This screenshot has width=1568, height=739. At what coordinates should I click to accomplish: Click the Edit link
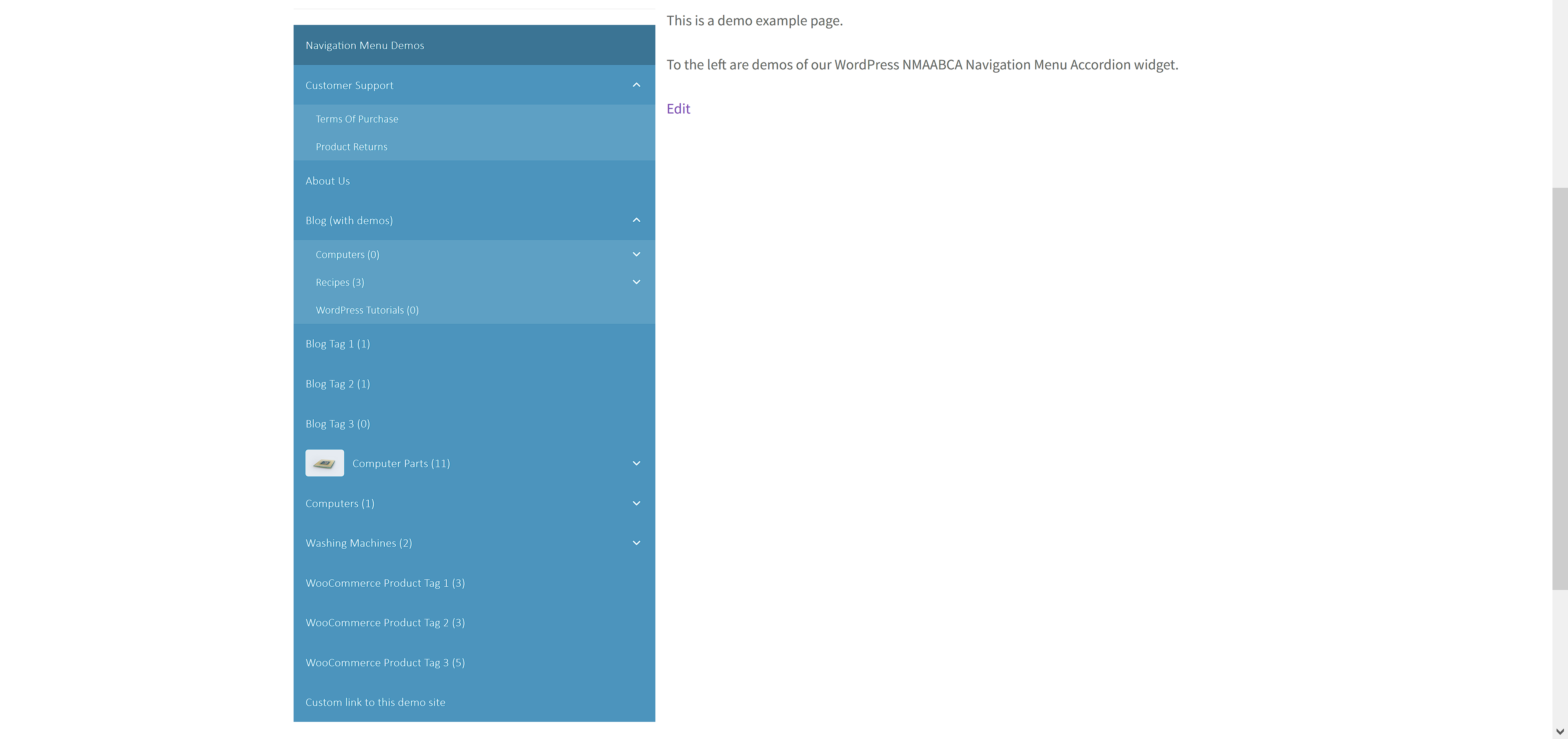[678, 109]
